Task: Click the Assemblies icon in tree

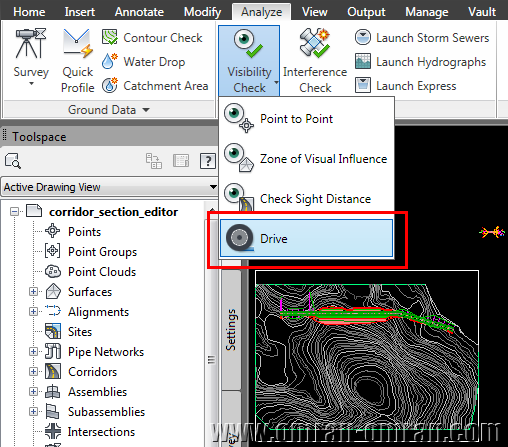Action: [53, 391]
